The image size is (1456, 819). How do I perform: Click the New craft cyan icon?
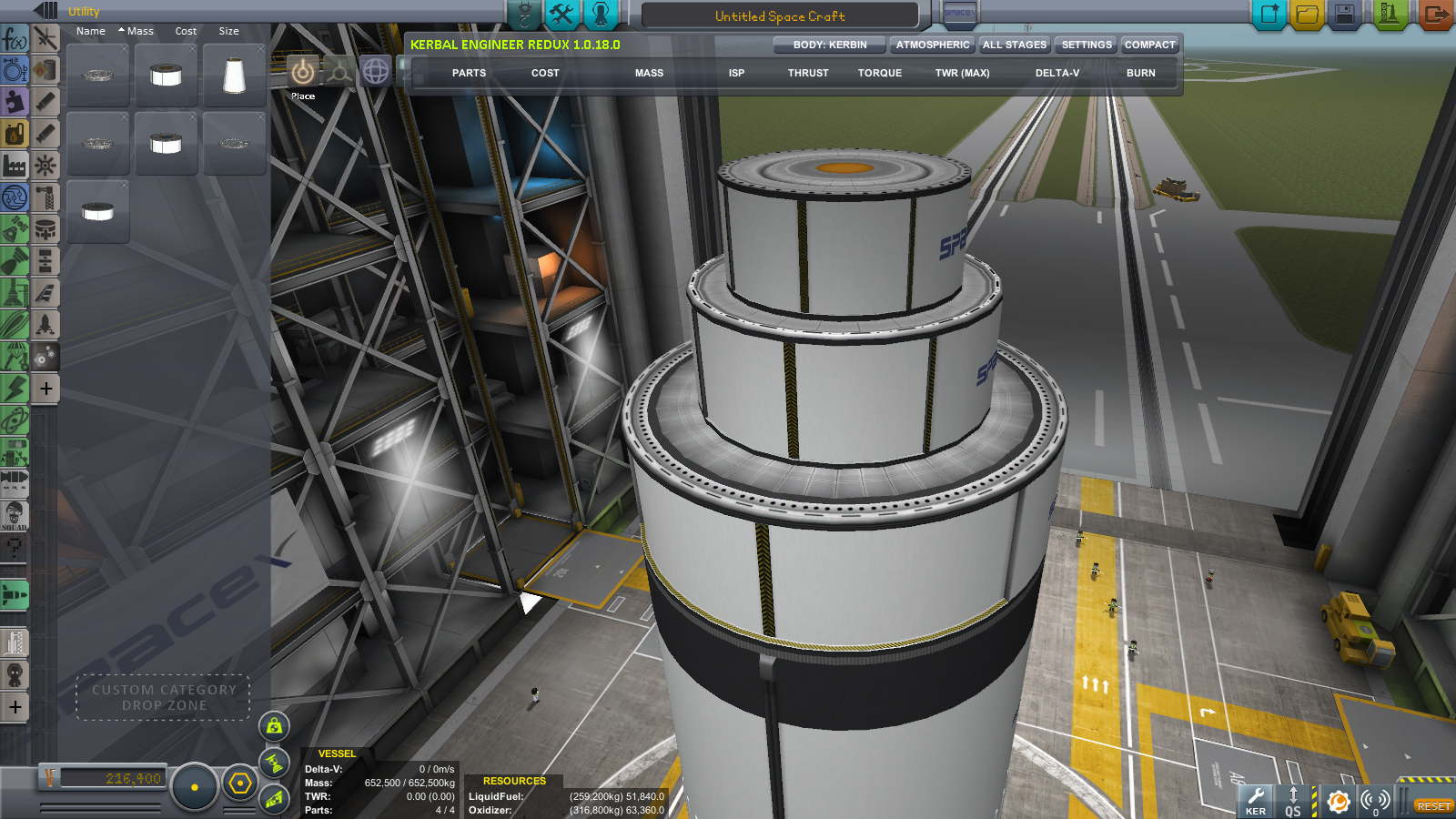click(1269, 15)
